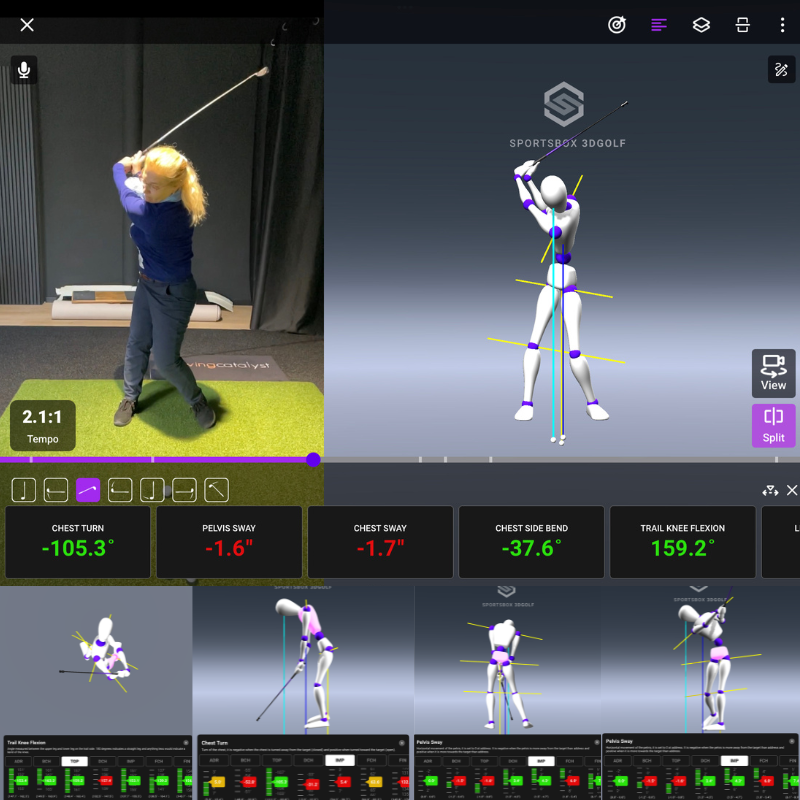Image resolution: width=800 pixels, height=800 pixels.
Task: Select FCH tab in rightmost Pelvis Sway panel
Action: pos(764,761)
